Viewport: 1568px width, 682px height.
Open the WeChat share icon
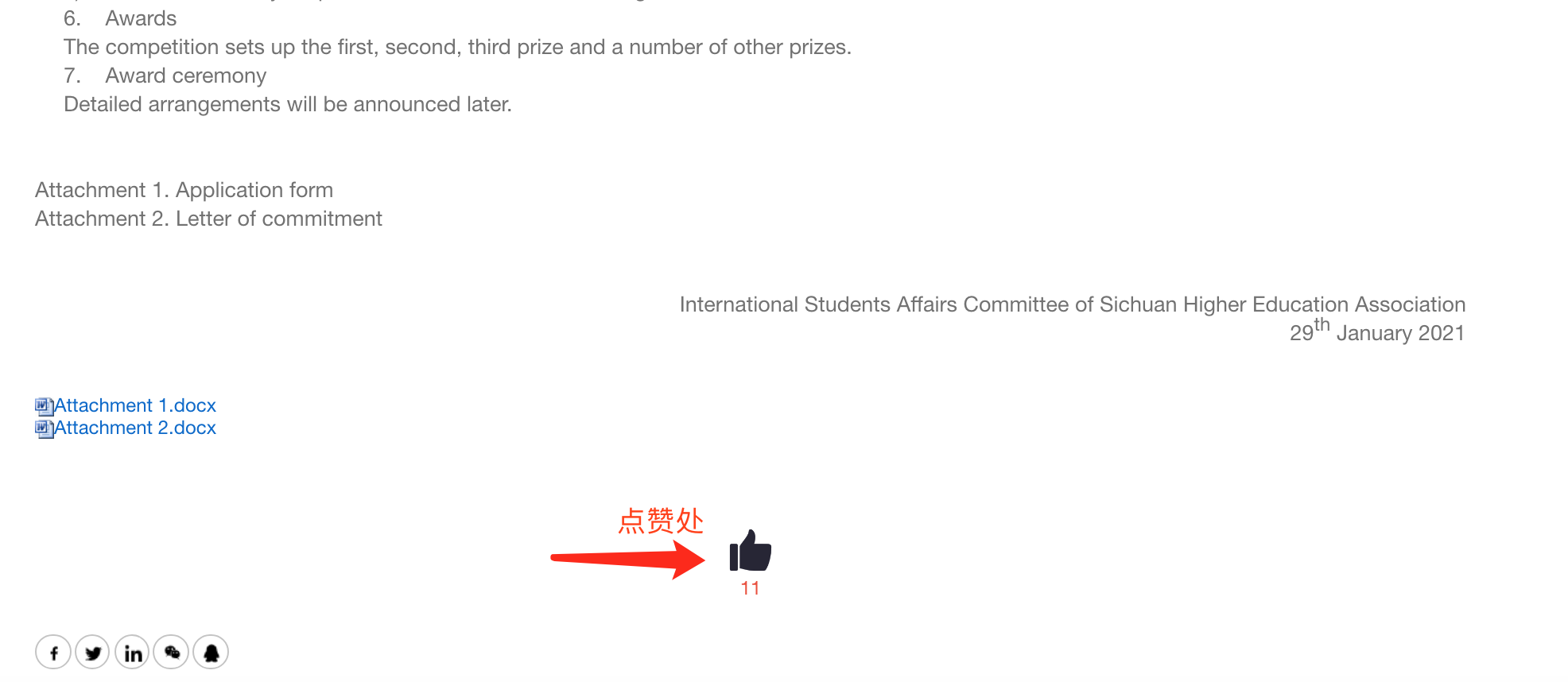[x=171, y=653]
